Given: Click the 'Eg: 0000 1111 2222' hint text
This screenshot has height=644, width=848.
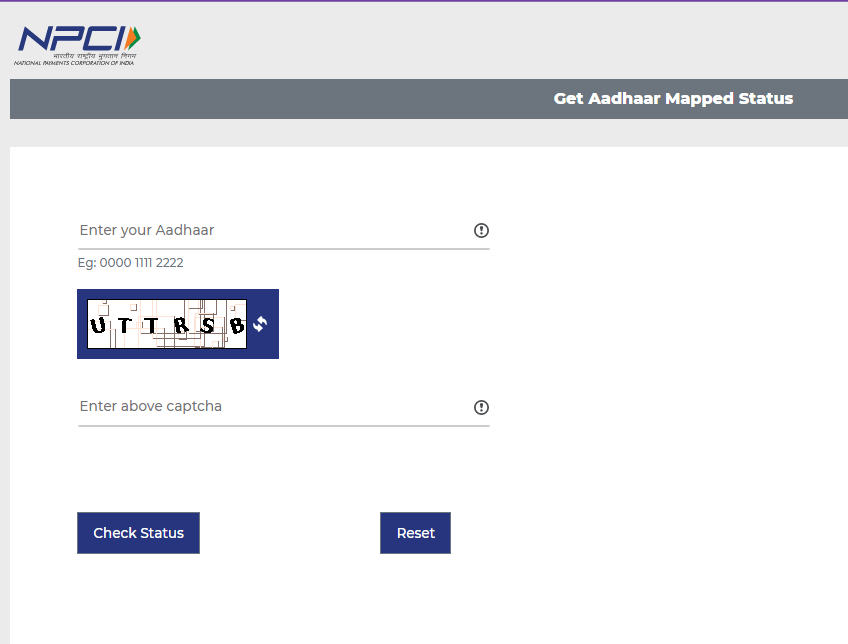Looking at the screenshot, I should click(131, 263).
